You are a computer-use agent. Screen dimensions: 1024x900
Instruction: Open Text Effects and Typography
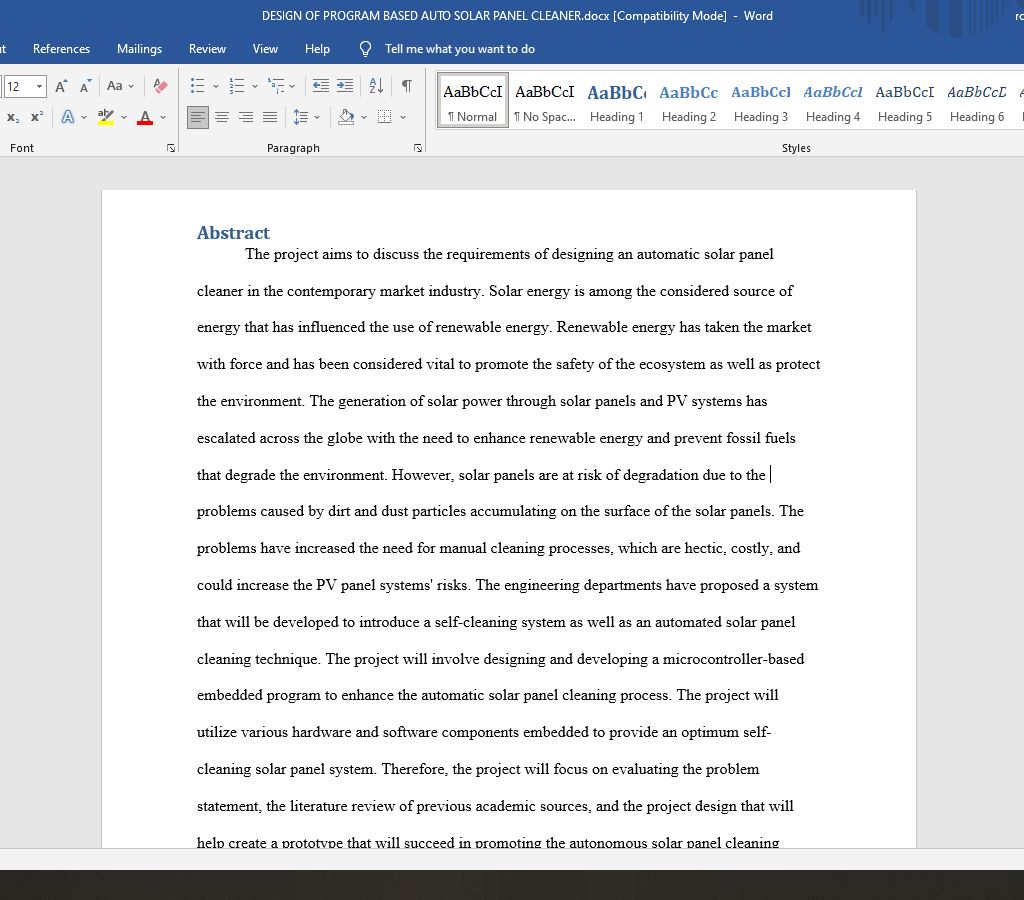[x=67, y=117]
